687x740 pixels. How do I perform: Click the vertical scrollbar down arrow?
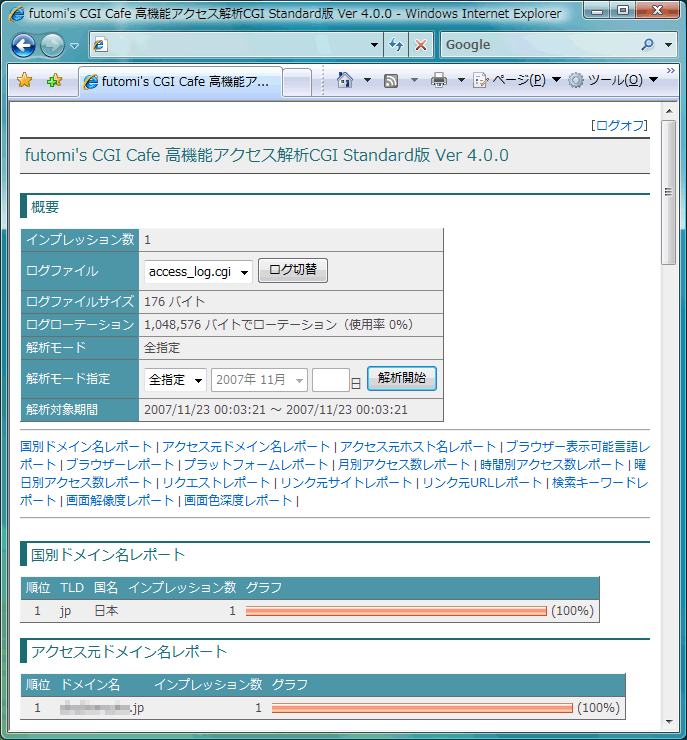point(669,721)
